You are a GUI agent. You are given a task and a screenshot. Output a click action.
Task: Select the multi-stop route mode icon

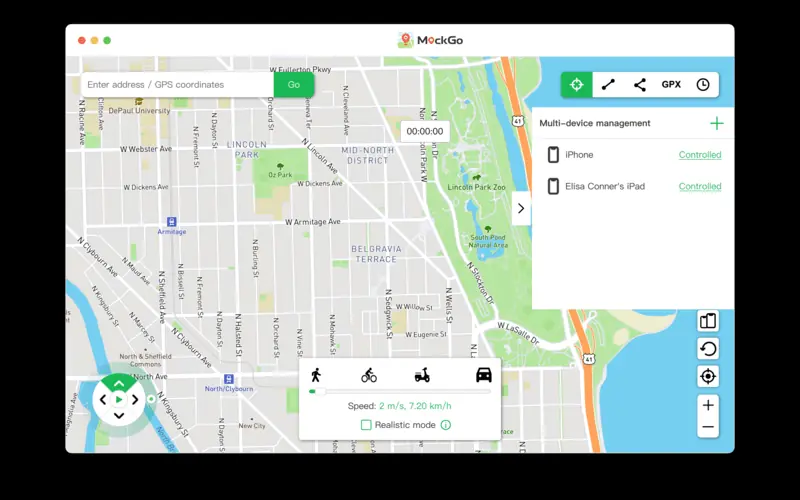coord(640,85)
